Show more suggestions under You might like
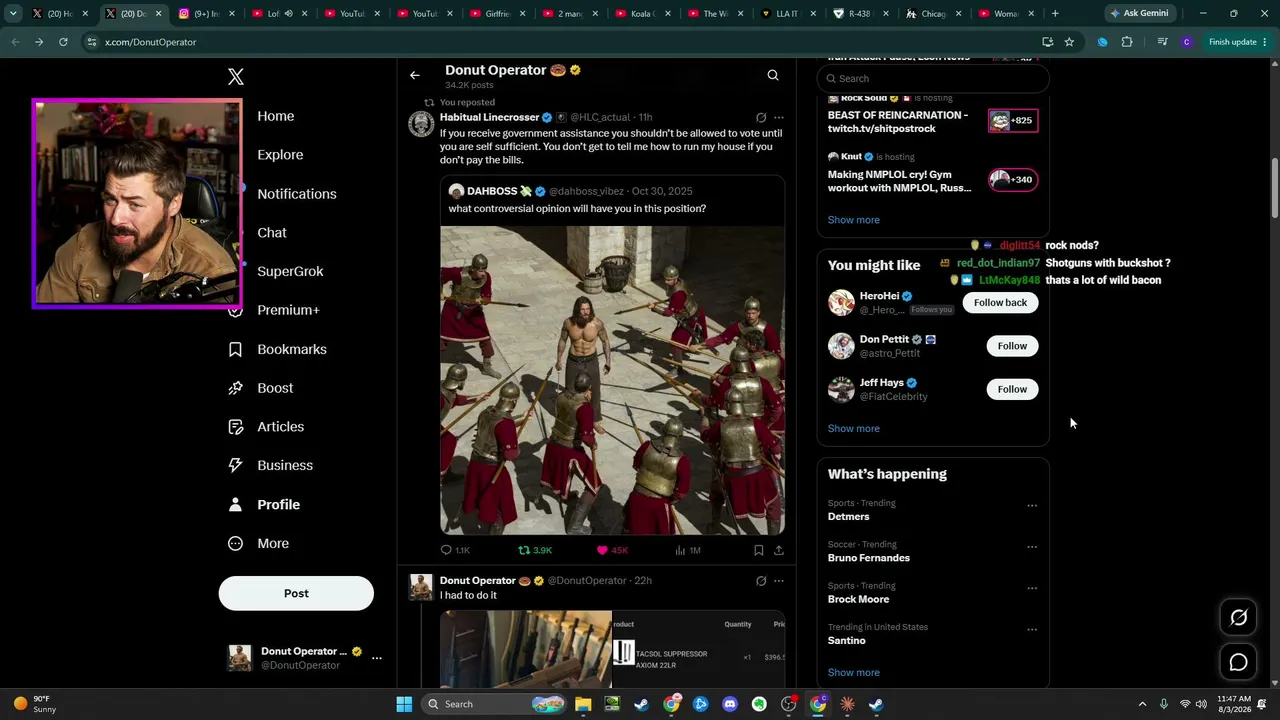Viewport: 1280px width, 720px height. pyautogui.click(x=854, y=429)
